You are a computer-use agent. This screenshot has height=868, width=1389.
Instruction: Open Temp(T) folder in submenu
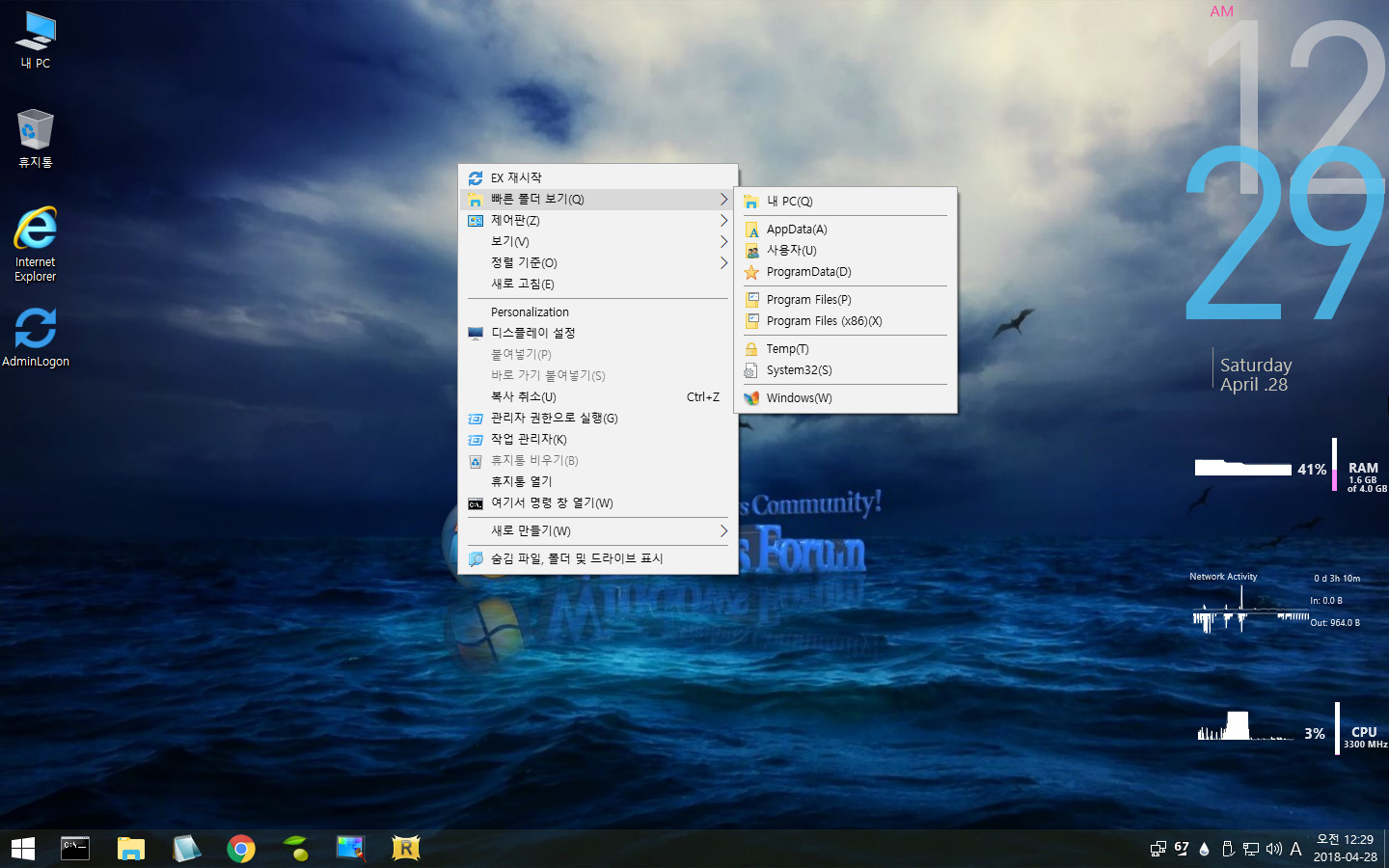coord(845,348)
